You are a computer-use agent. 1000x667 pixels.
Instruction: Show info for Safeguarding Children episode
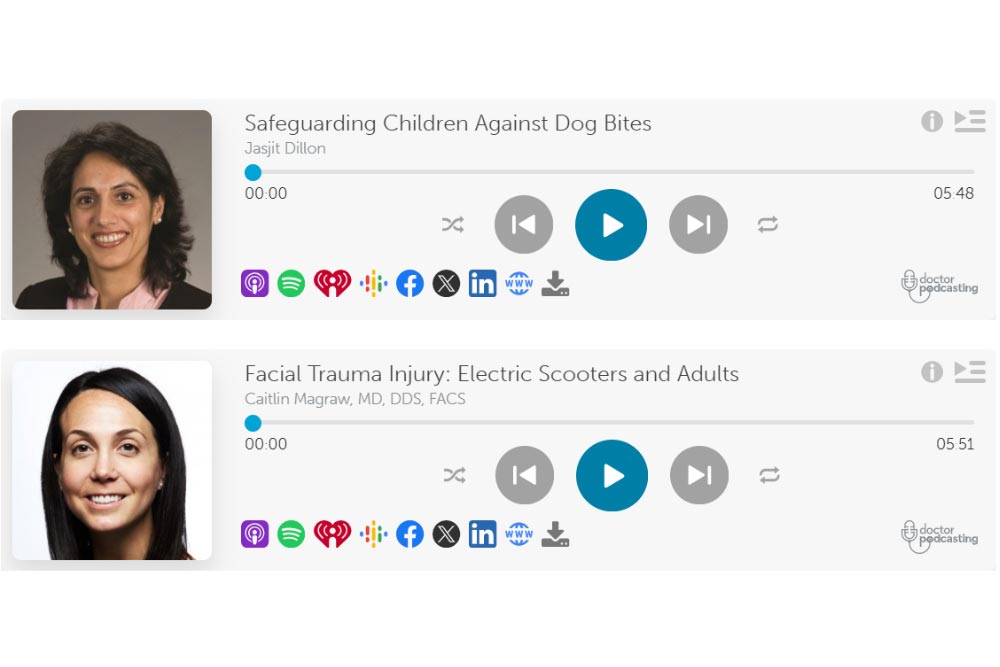932,121
